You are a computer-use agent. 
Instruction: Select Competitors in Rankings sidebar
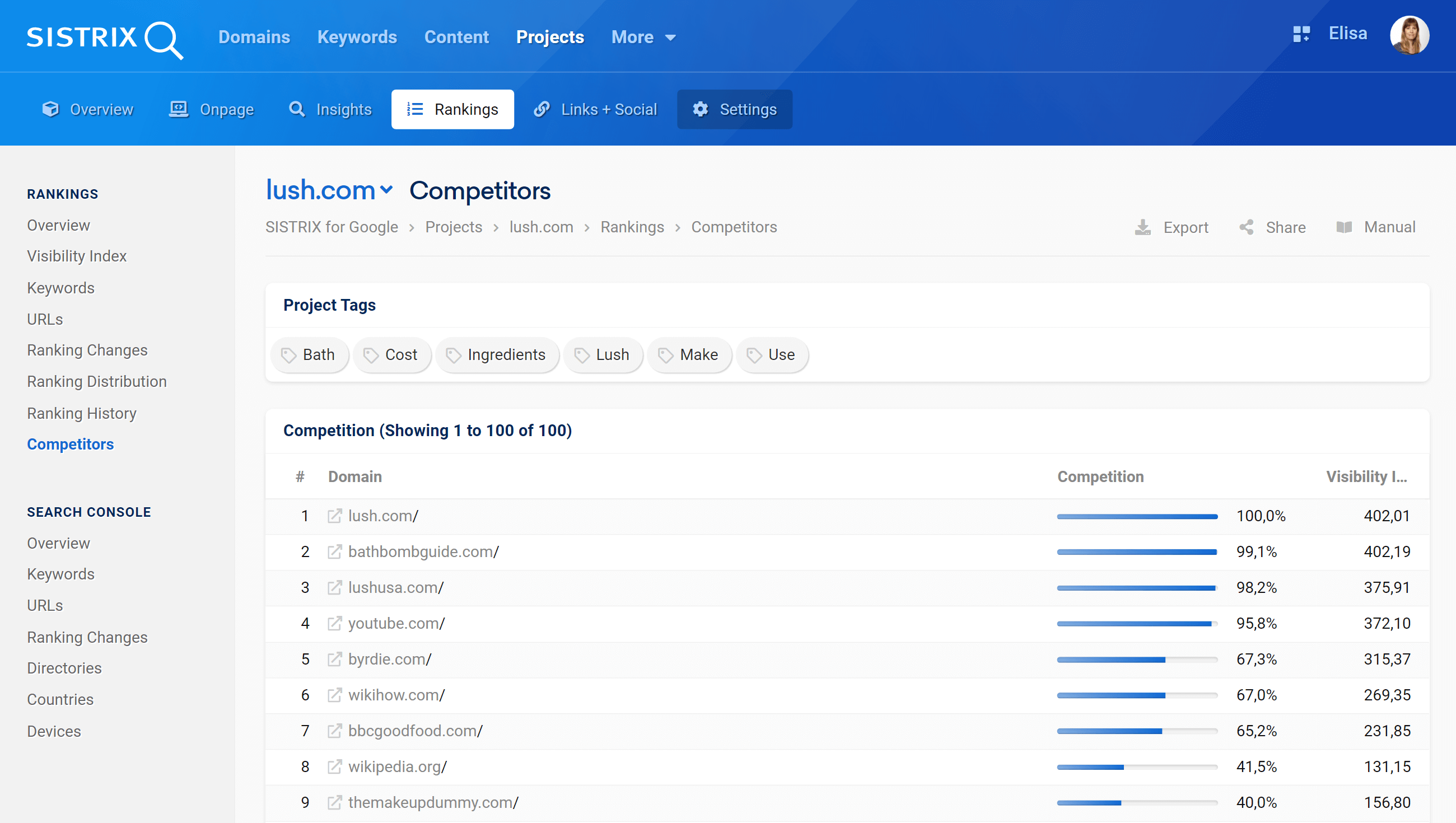pyautogui.click(x=71, y=445)
